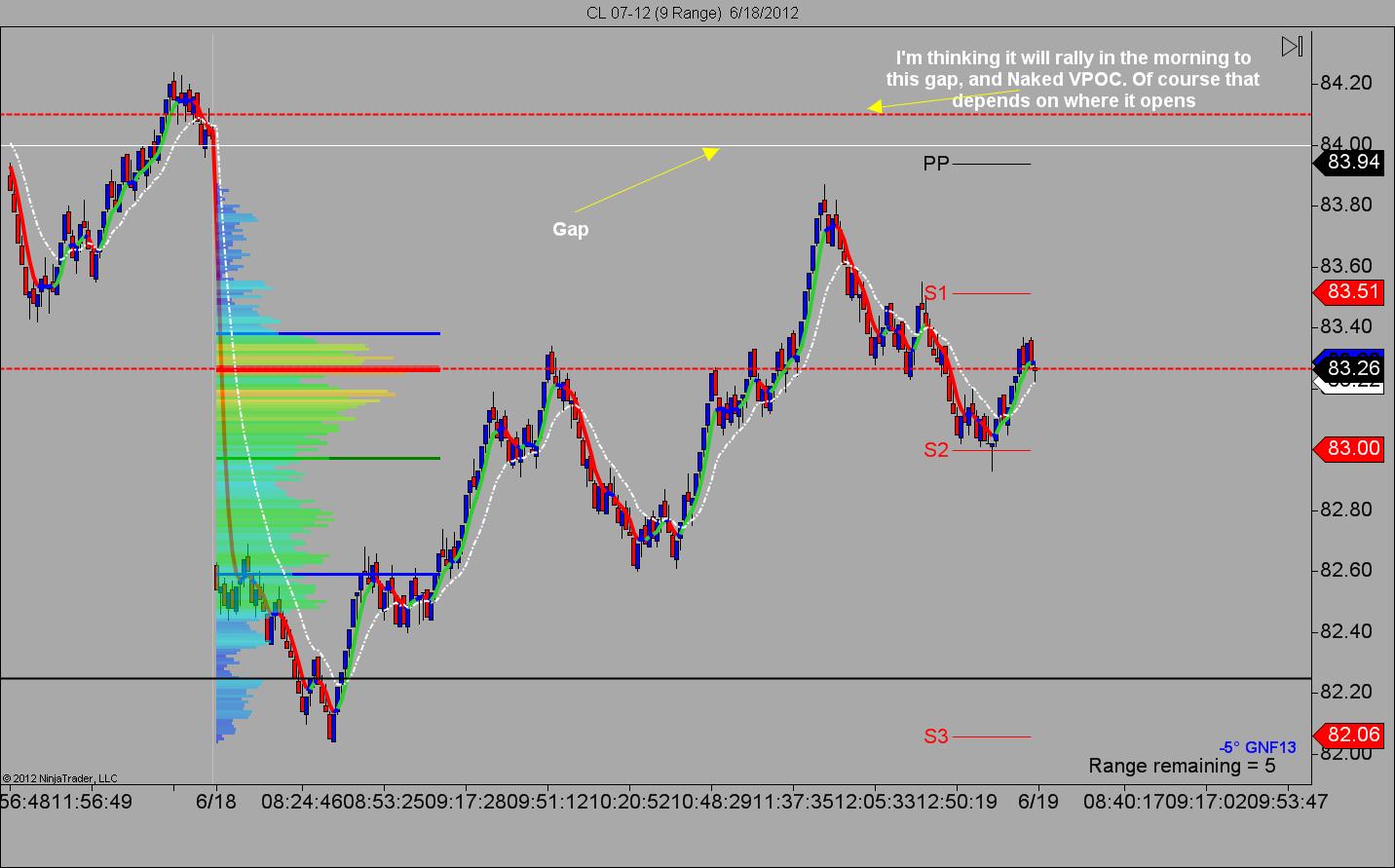
Task: Click the -5° GNF13 indicator label
Action: tap(1258, 747)
